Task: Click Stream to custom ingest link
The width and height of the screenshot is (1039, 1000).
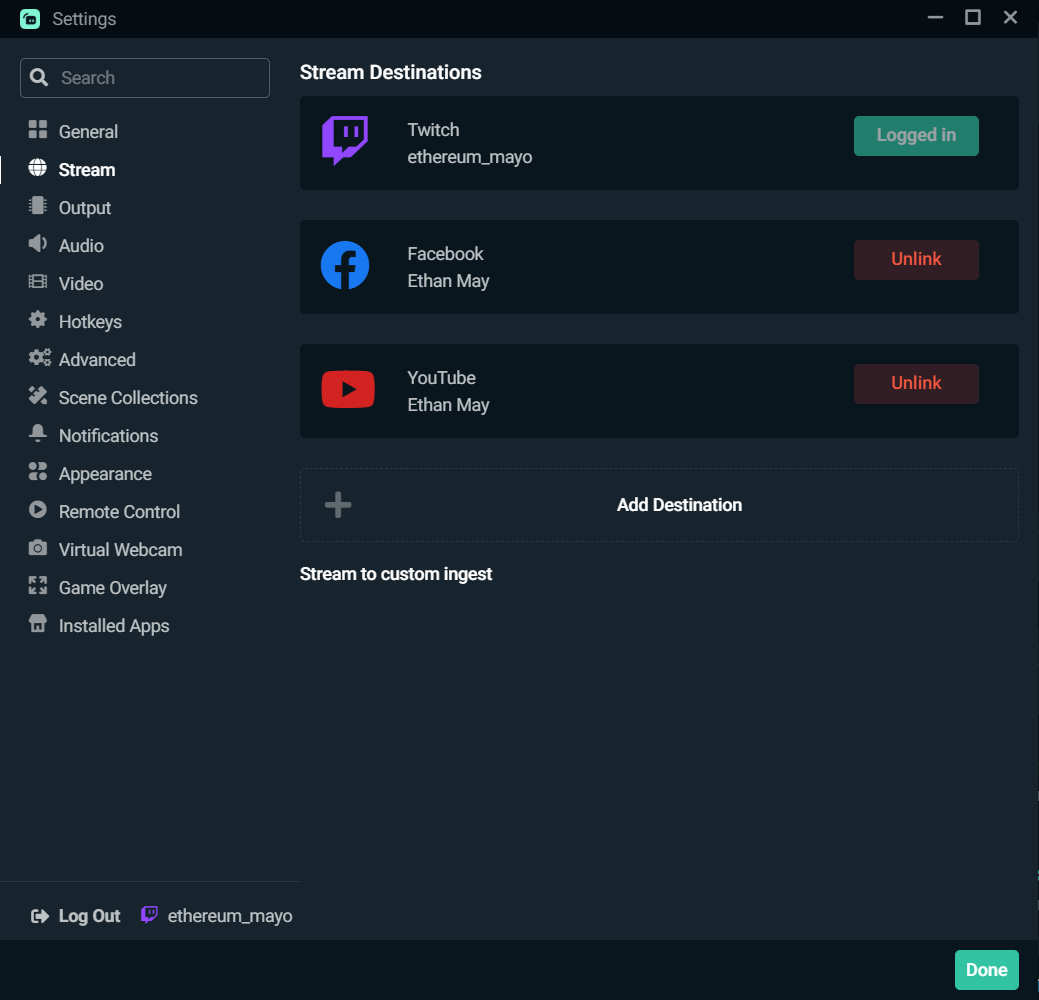Action: coord(396,574)
